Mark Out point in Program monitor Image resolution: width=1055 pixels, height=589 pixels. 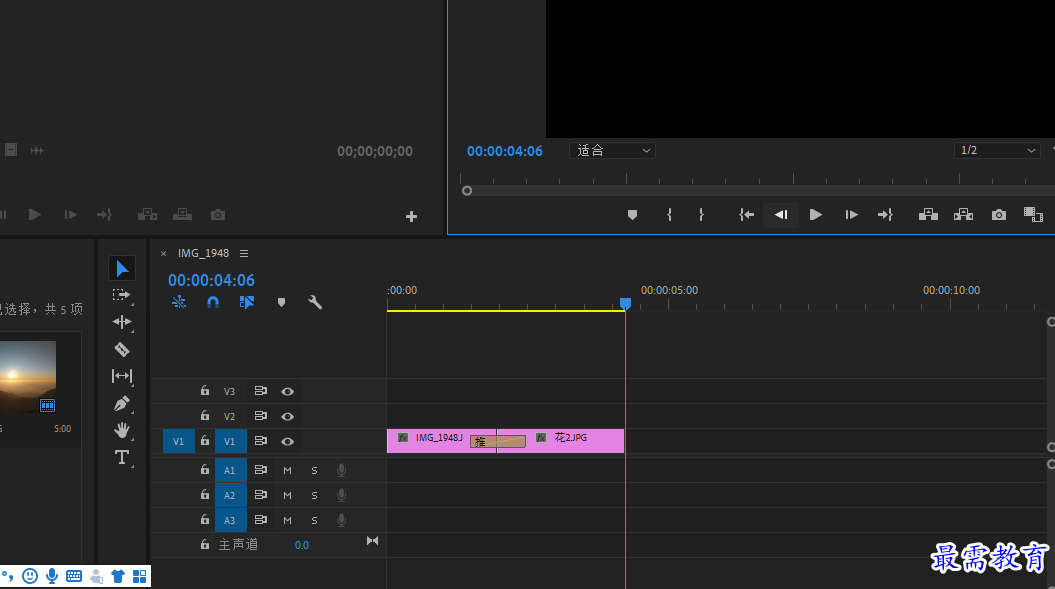pos(701,215)
